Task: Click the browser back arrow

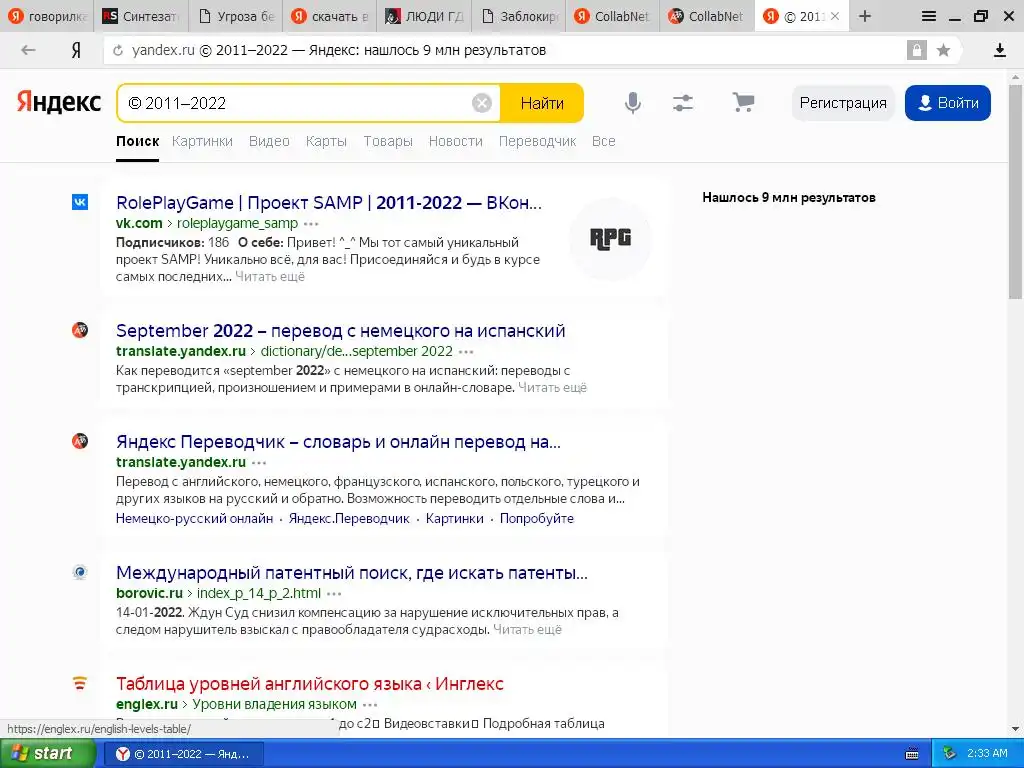Action: (x=28, y=50)
